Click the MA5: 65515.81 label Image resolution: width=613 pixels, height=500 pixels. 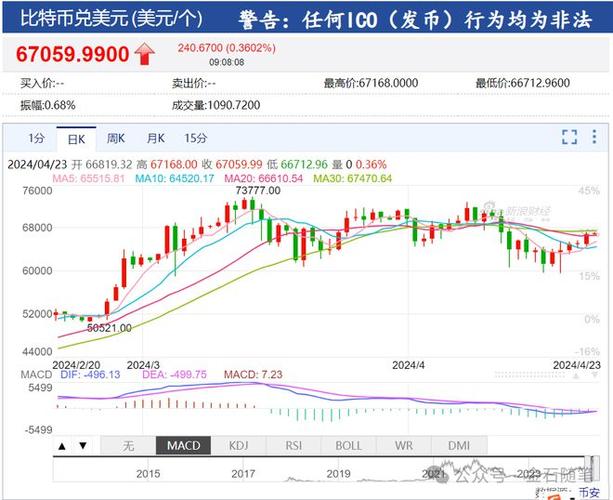[89, 179]
